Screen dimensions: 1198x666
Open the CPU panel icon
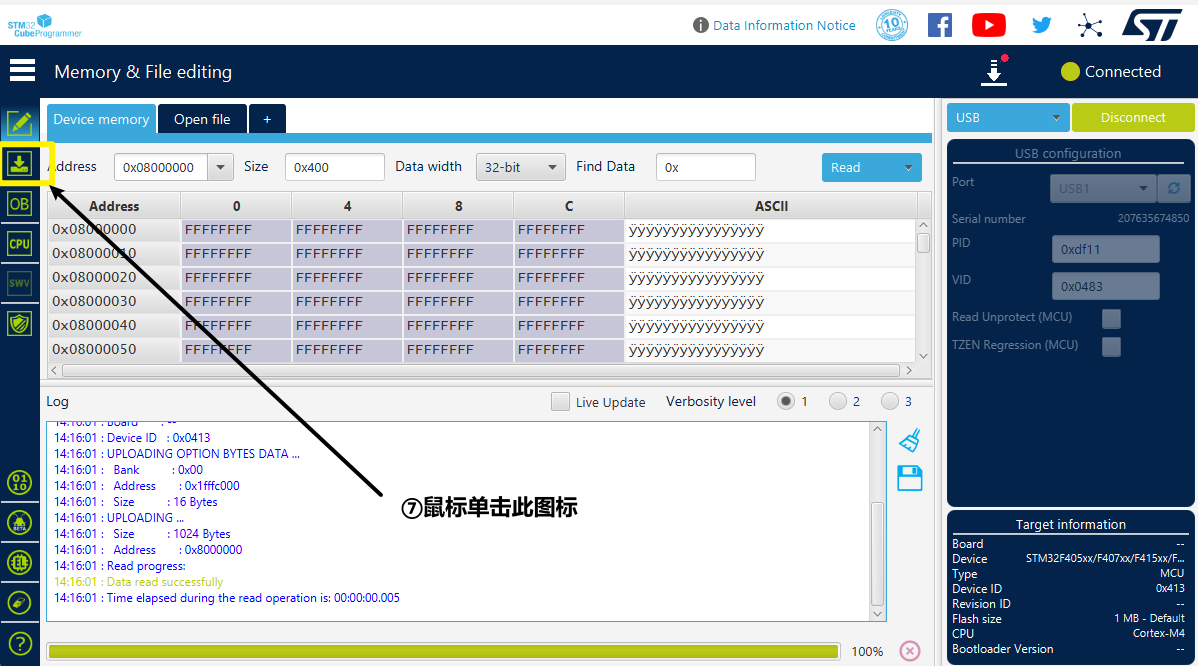[20, 243]
